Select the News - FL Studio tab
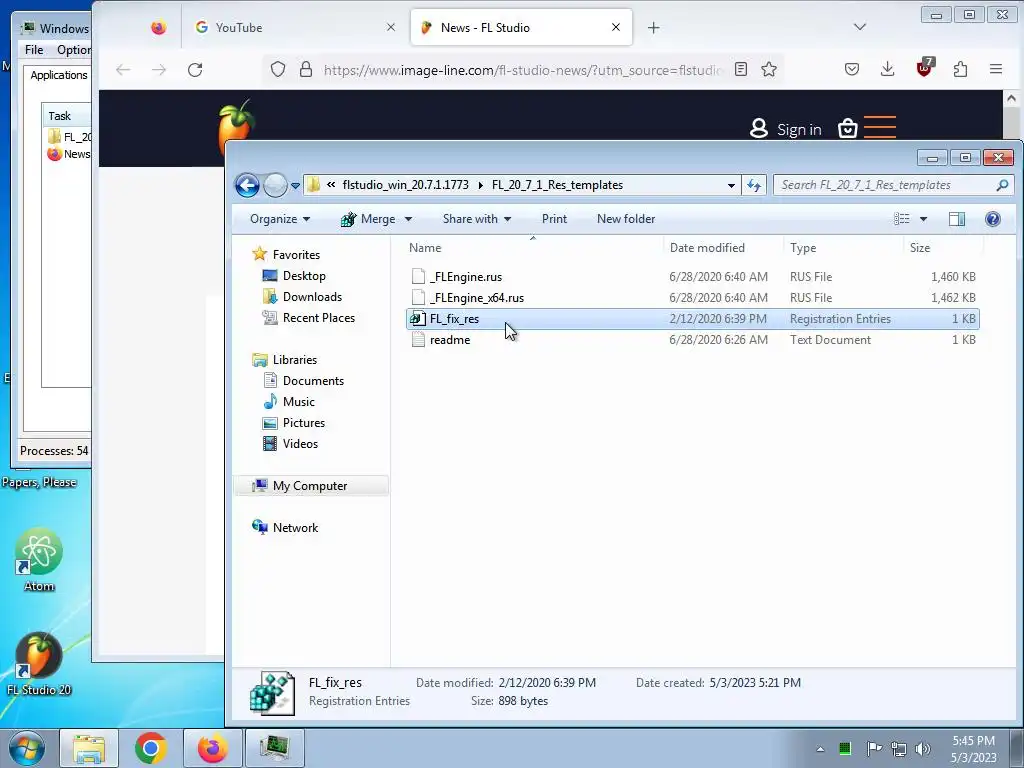This screenshot has height=768, width=1024. (x=521, y=27)
